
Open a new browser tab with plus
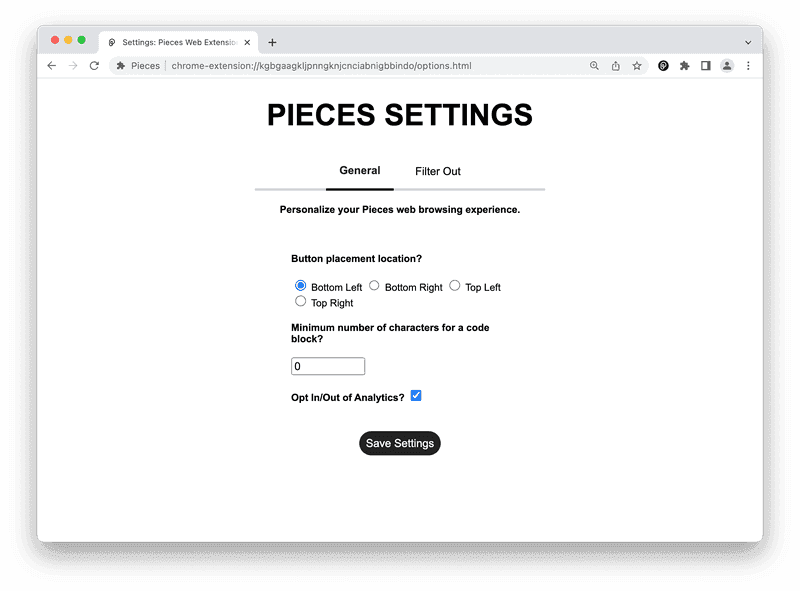271,41
